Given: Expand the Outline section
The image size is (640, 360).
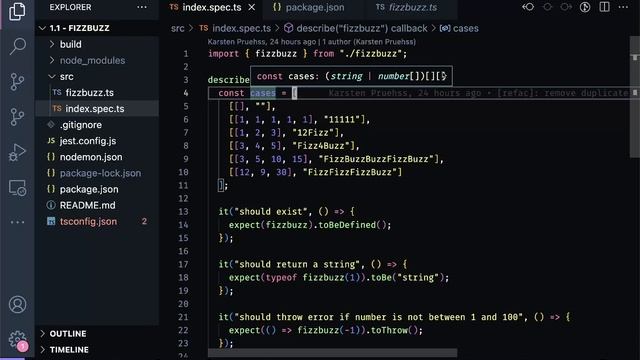Looking at the screenshot, I should (x=68, y=333).
